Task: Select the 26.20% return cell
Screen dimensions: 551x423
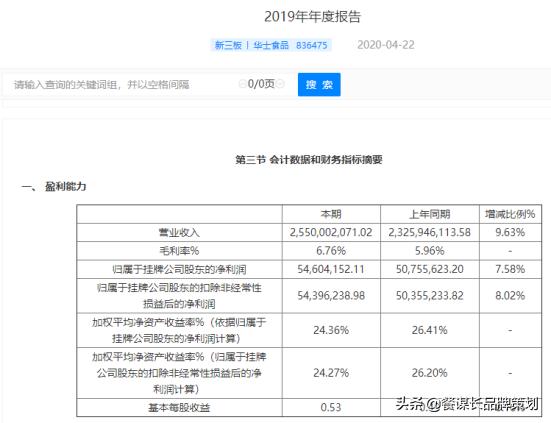Action: click(x=430, y=373)
